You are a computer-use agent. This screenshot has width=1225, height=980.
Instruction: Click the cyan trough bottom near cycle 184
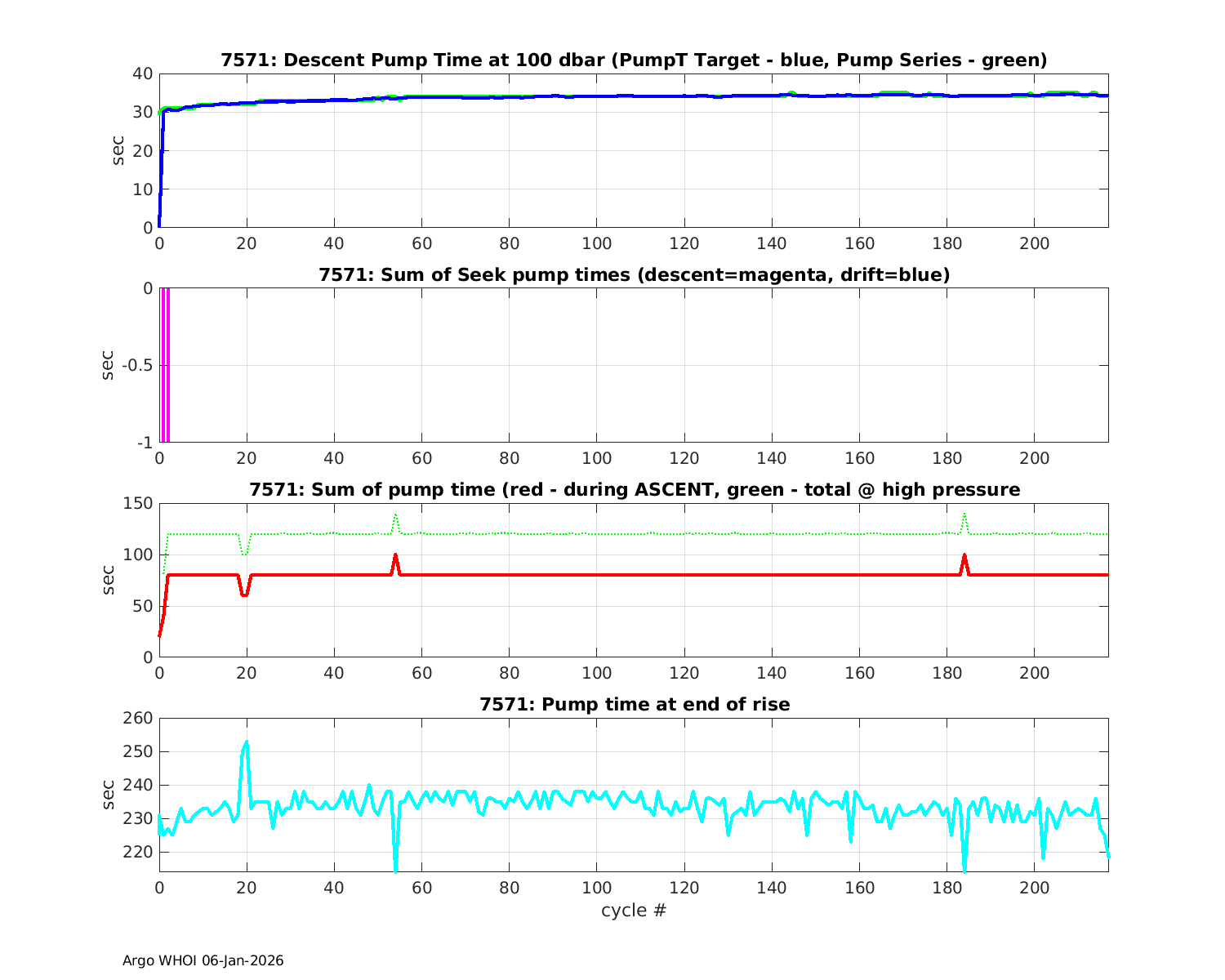pos(964,870)
